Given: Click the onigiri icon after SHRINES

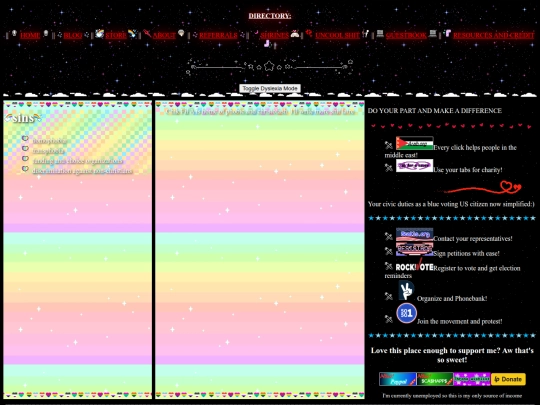Looking at the screenshot, I should click(295, 34).
